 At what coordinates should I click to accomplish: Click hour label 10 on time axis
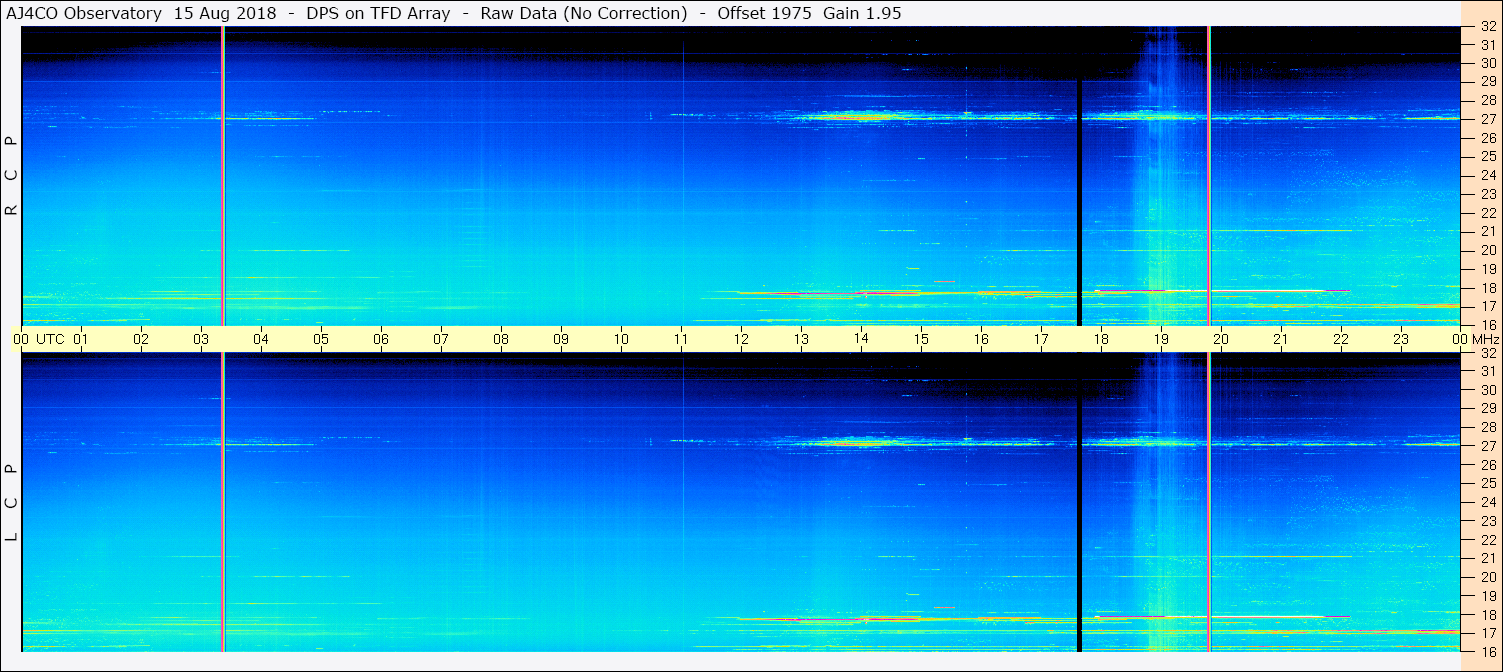point(621,339)
